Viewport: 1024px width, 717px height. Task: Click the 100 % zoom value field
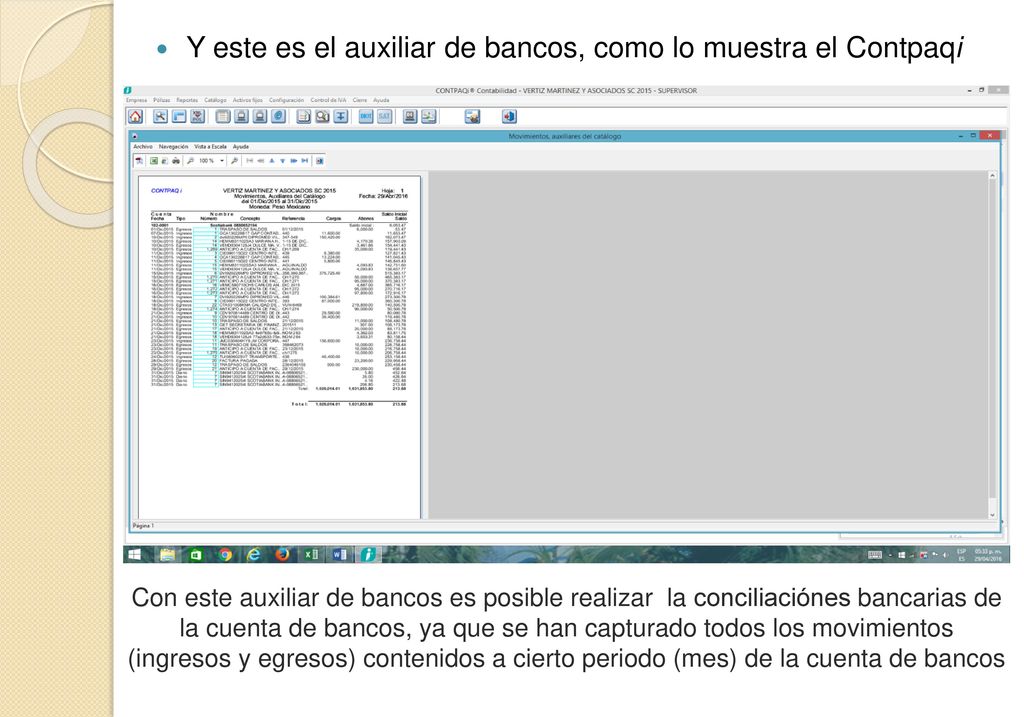tap(206, 161)
